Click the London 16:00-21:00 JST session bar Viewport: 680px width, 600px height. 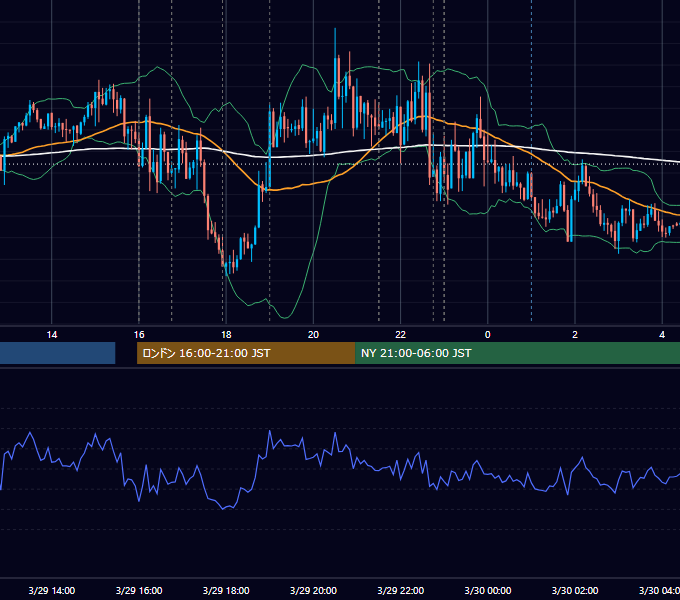click(246, 353)
